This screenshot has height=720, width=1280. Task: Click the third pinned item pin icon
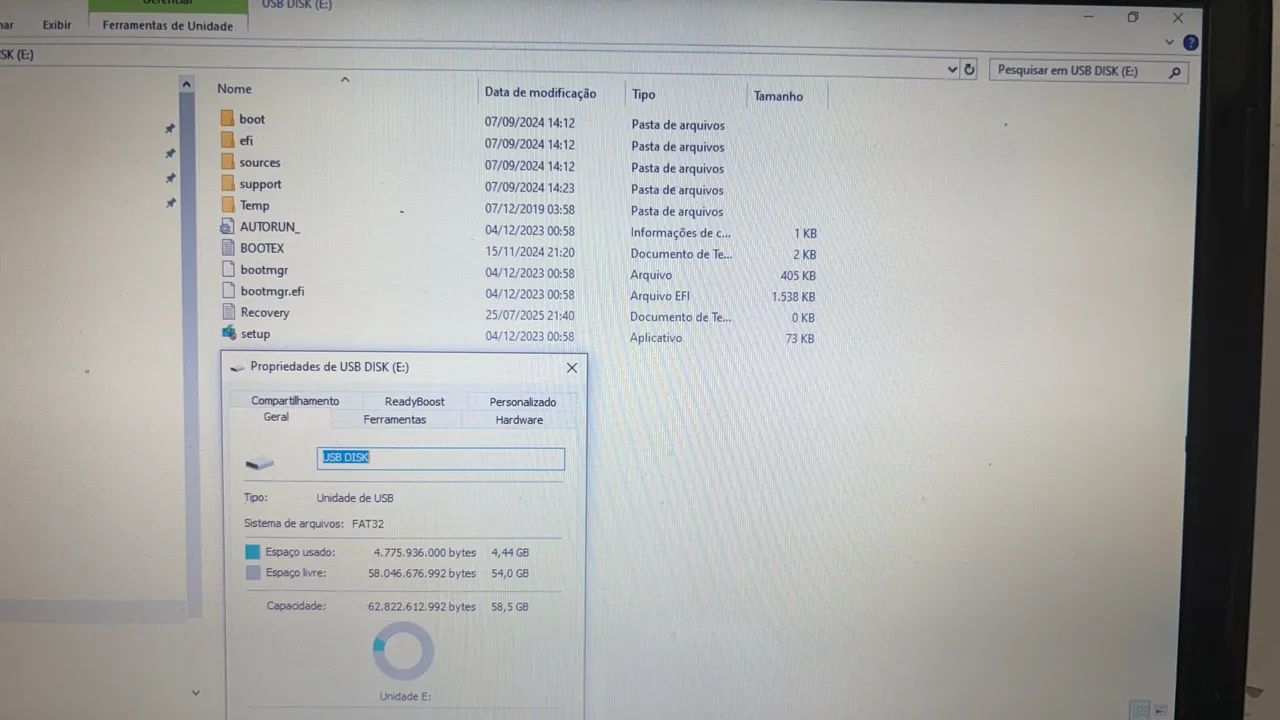pyautogui.click(x=170, y=178)
